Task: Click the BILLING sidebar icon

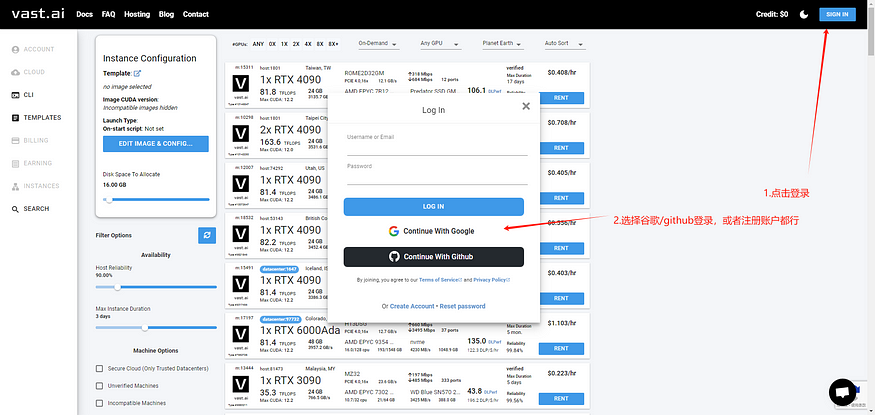Action: [15, 141]
